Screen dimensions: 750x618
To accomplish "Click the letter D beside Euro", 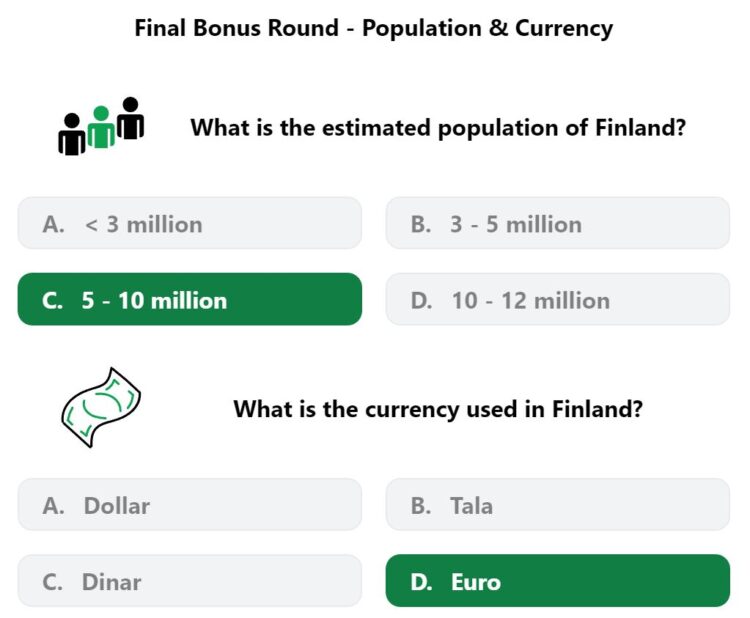I will coord(421,582).
